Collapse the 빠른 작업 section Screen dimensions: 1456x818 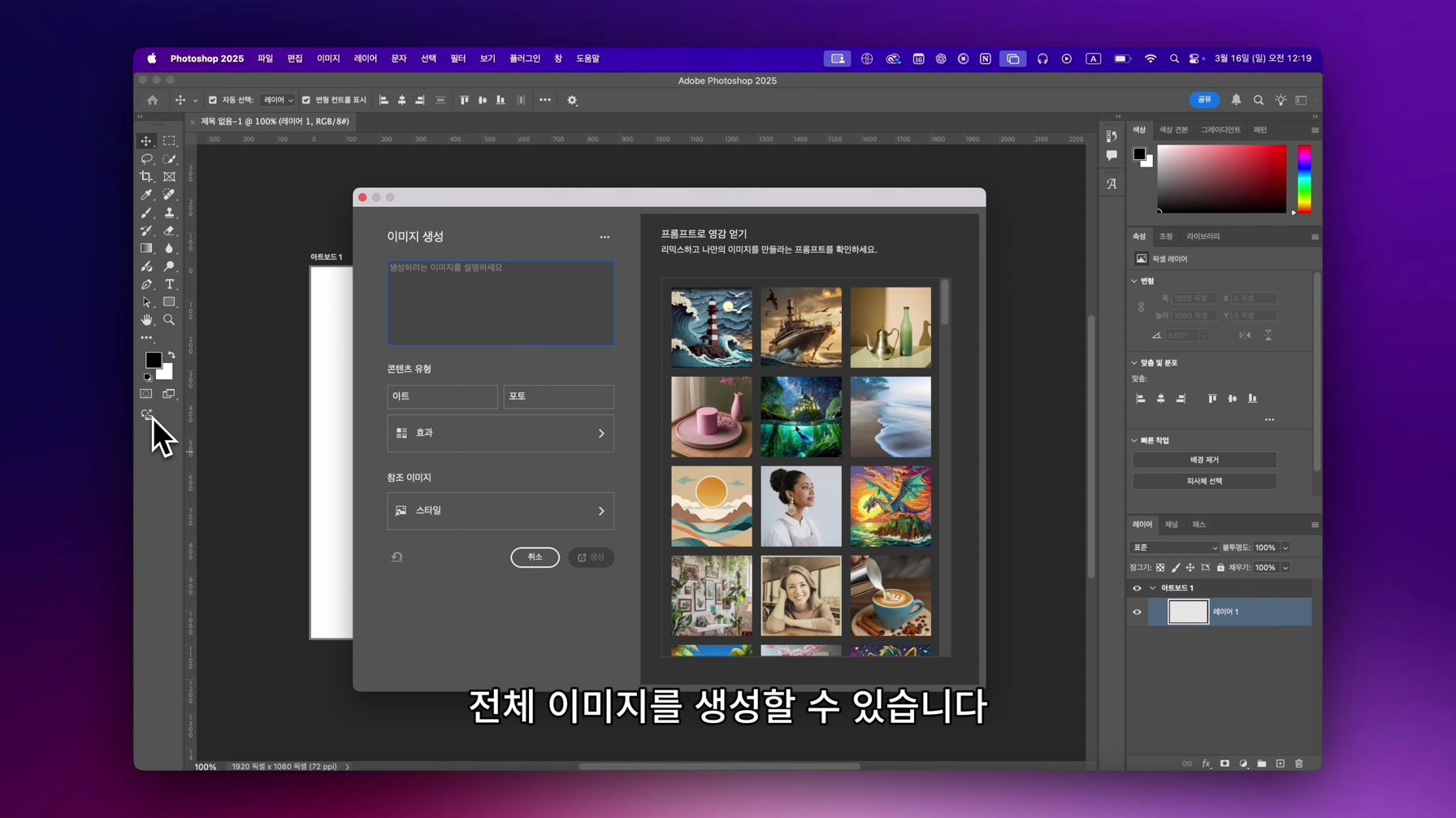[1134, 440]
